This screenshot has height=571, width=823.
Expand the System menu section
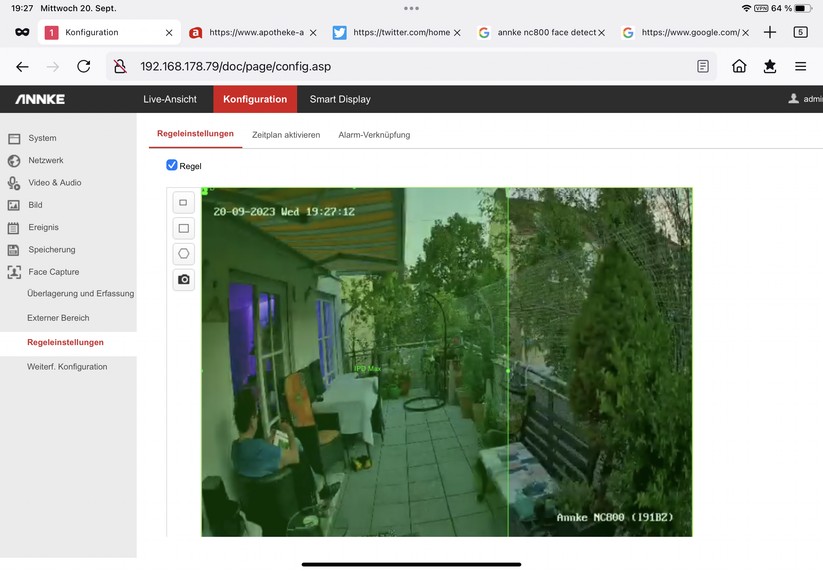42,138
